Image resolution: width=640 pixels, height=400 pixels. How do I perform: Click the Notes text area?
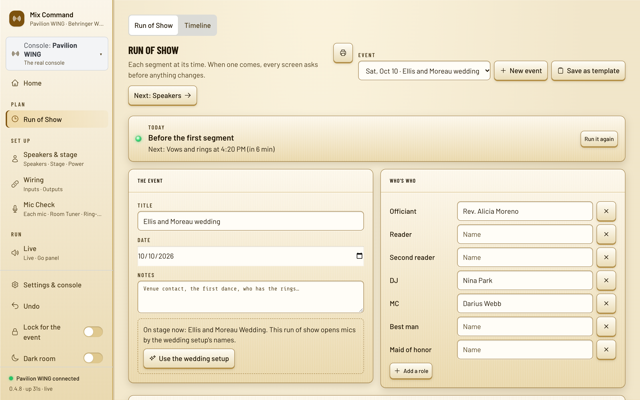coord(251,297)
